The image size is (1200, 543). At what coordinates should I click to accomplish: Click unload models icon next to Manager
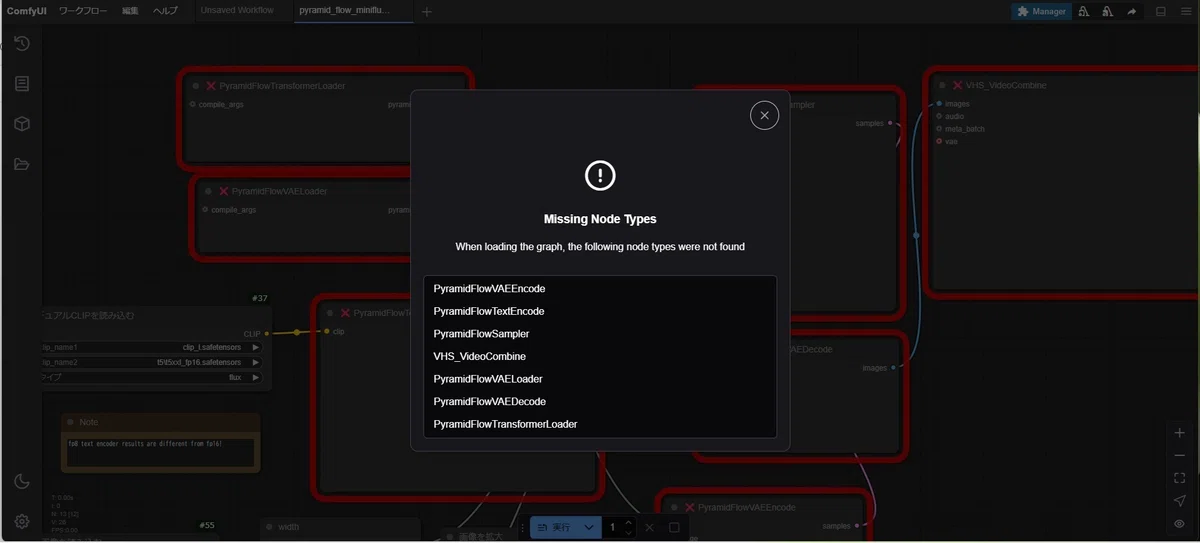(1084, 12)
